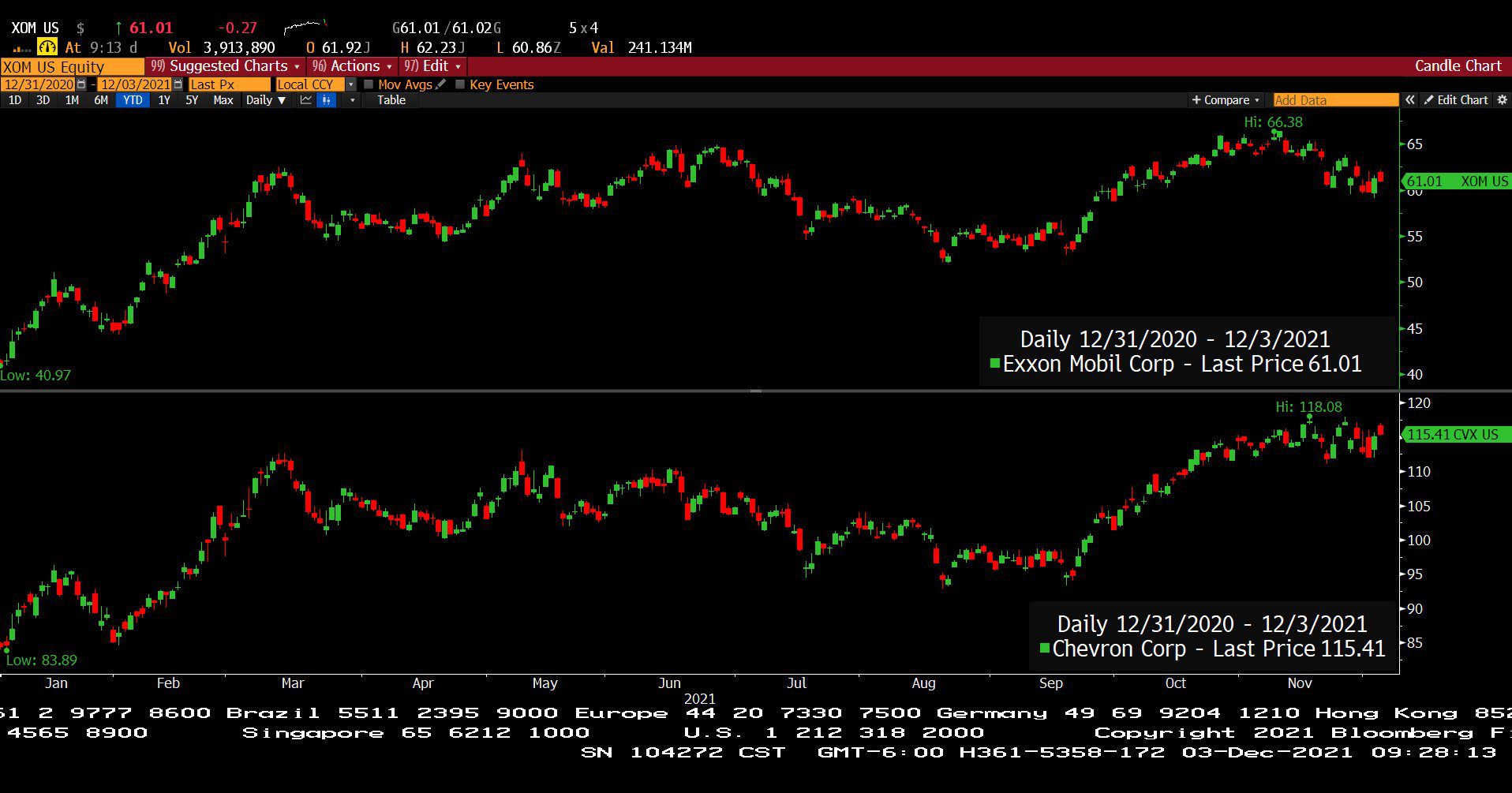The height and width of the screenshot is (793, 1512).
Task: Click the pencil icon beside Mov Avgs
Action: [441, 84]
